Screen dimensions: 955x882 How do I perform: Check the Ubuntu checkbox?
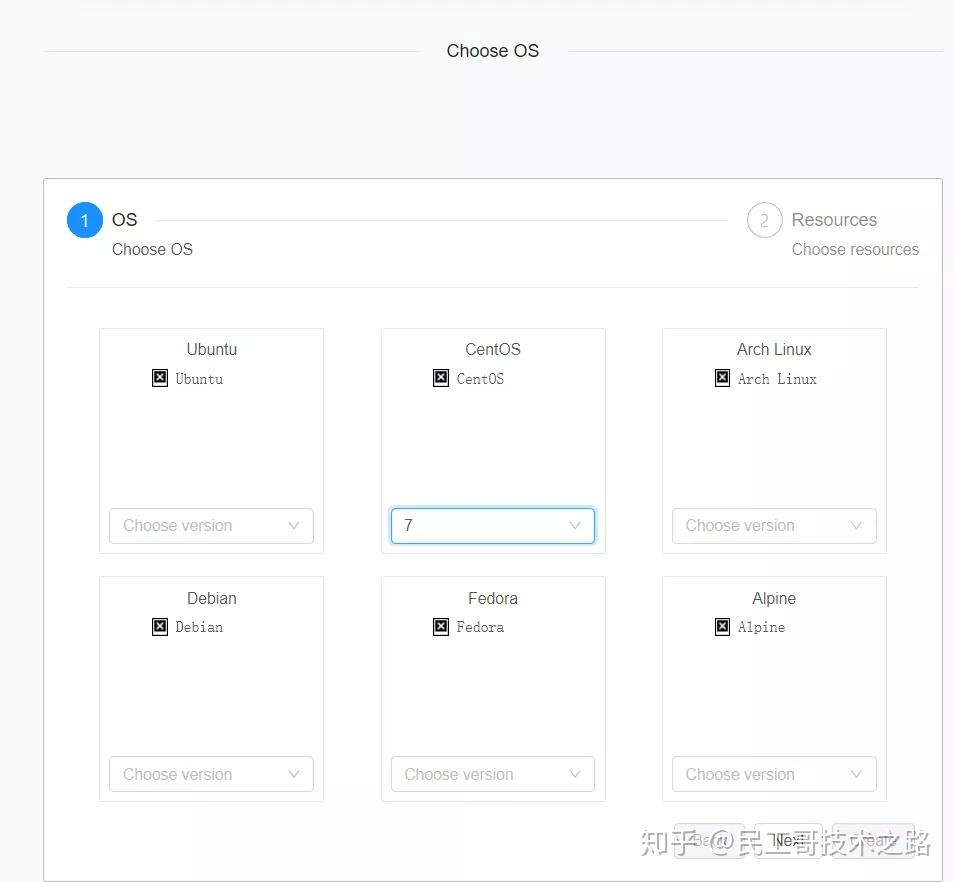coord(160,378)
